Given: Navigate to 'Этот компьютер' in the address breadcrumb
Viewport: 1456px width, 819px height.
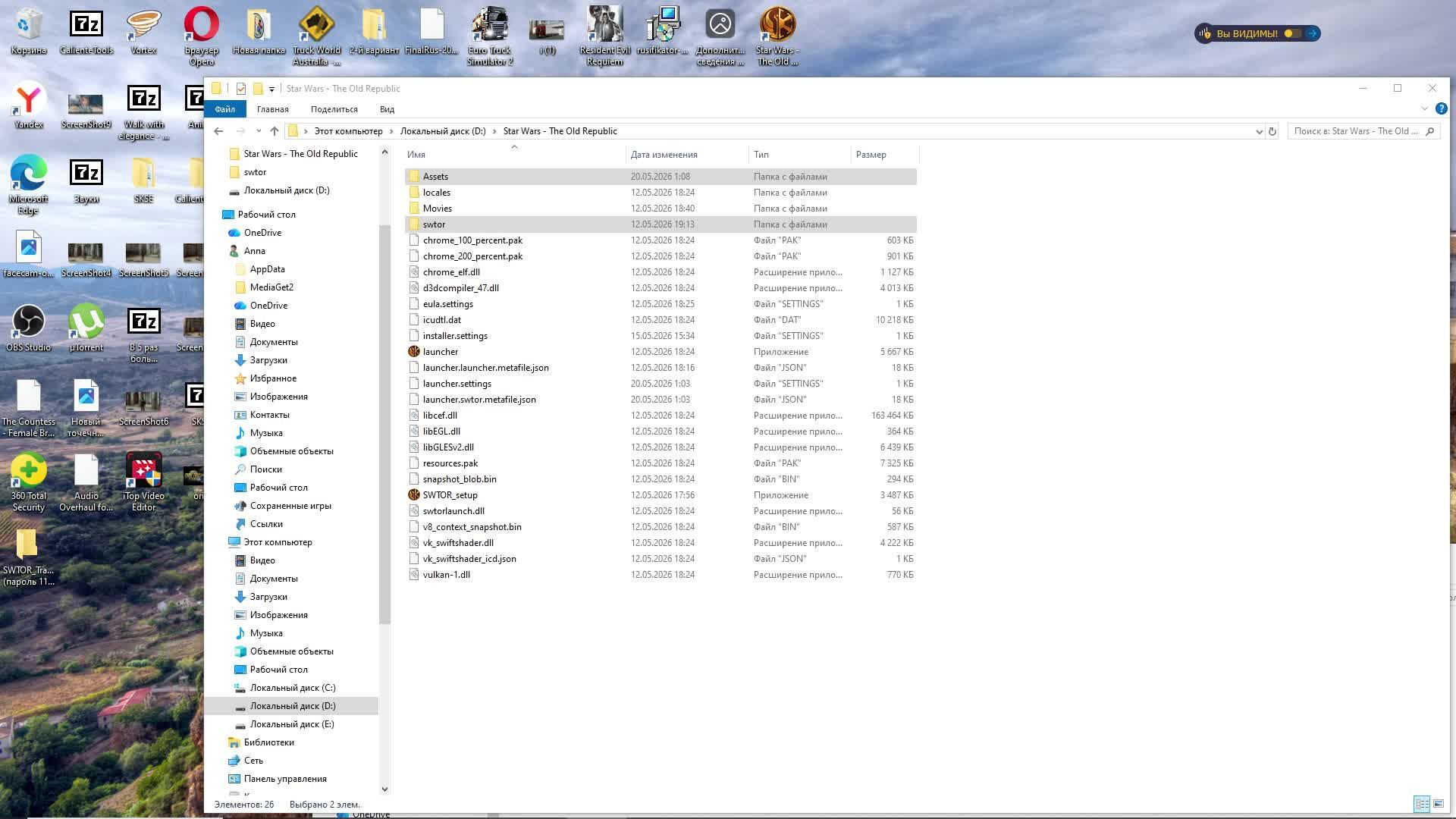Looking at the screenshot, I should coord(348,131).
